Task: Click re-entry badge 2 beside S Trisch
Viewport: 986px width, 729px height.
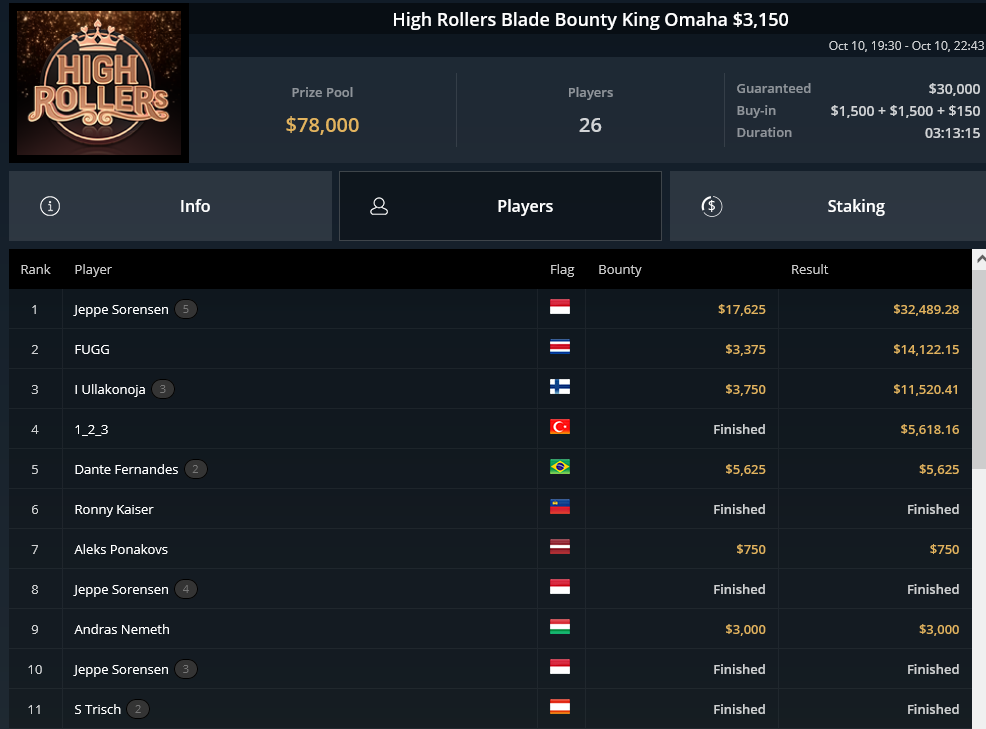Action: tap(138, 709)
